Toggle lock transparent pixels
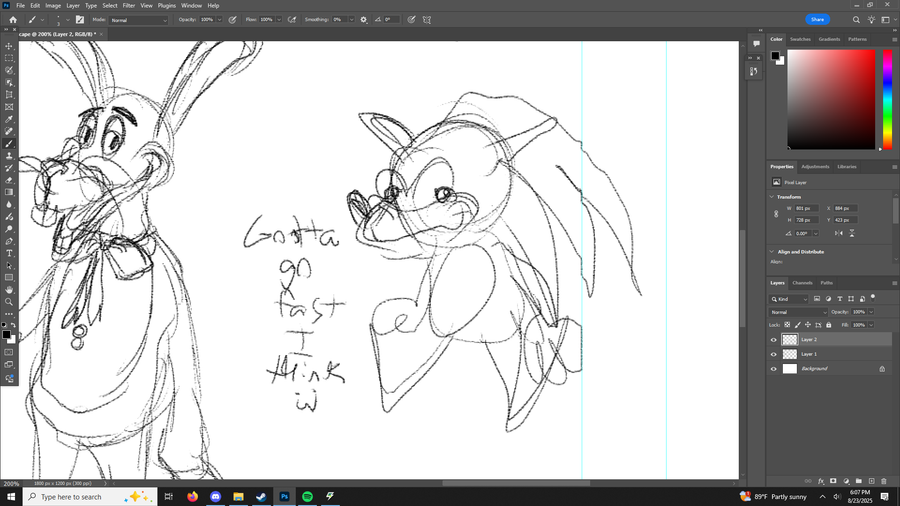900x506 pixels. pos(788,325)
